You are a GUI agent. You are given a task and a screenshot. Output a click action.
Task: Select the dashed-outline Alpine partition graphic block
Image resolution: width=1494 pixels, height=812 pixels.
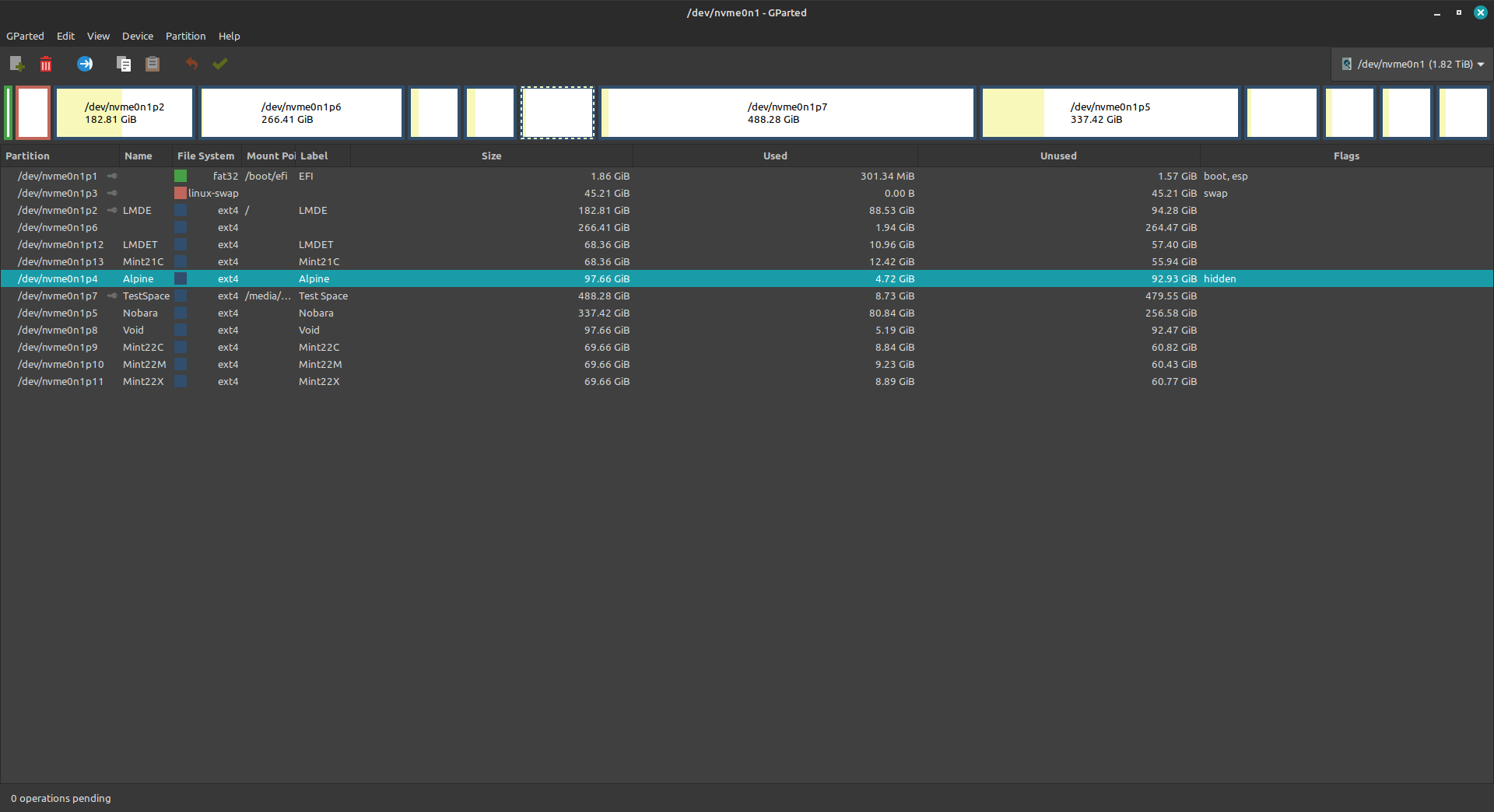click(x=557, y=113)
